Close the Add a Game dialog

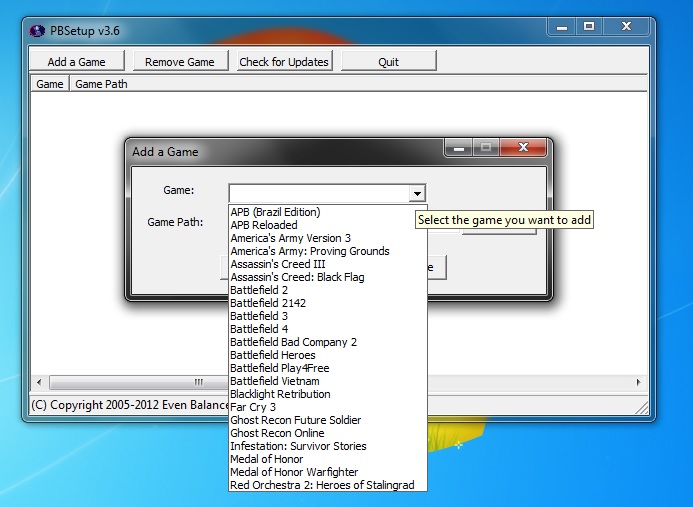coord(523,147)
